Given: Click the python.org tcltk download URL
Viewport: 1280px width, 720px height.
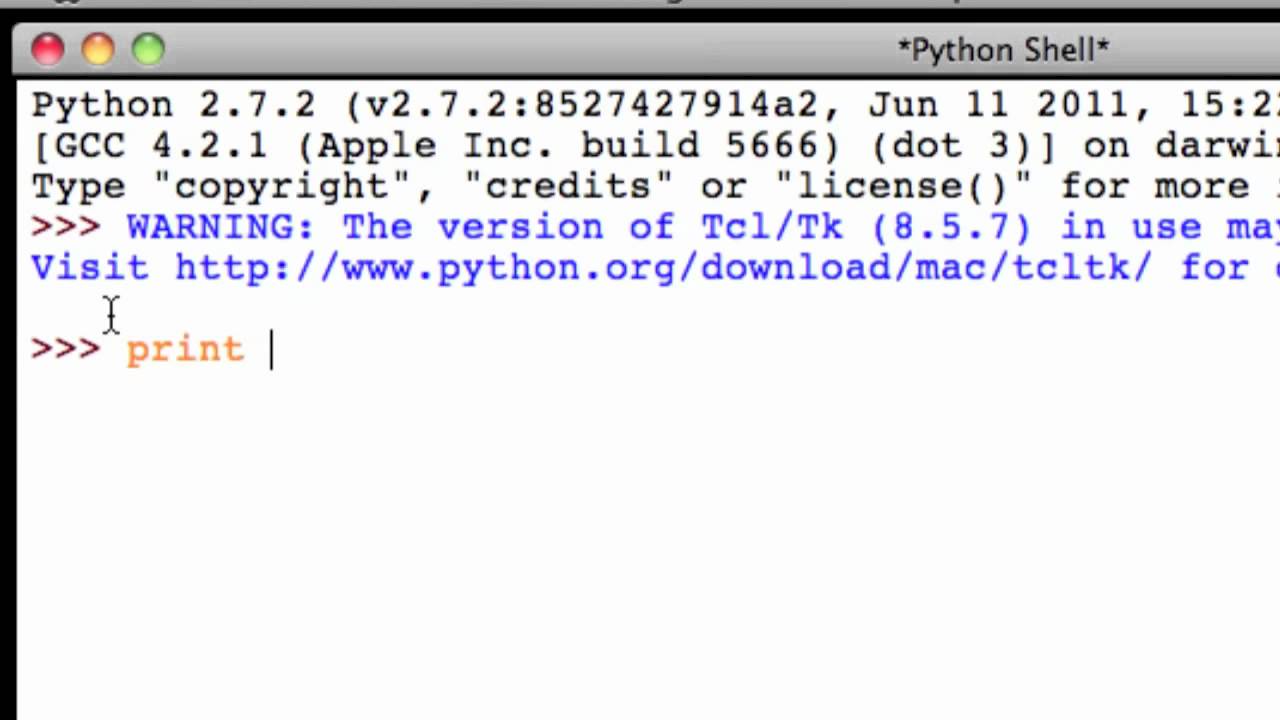Looking at the screenshot, I should (x=663, y=268).
